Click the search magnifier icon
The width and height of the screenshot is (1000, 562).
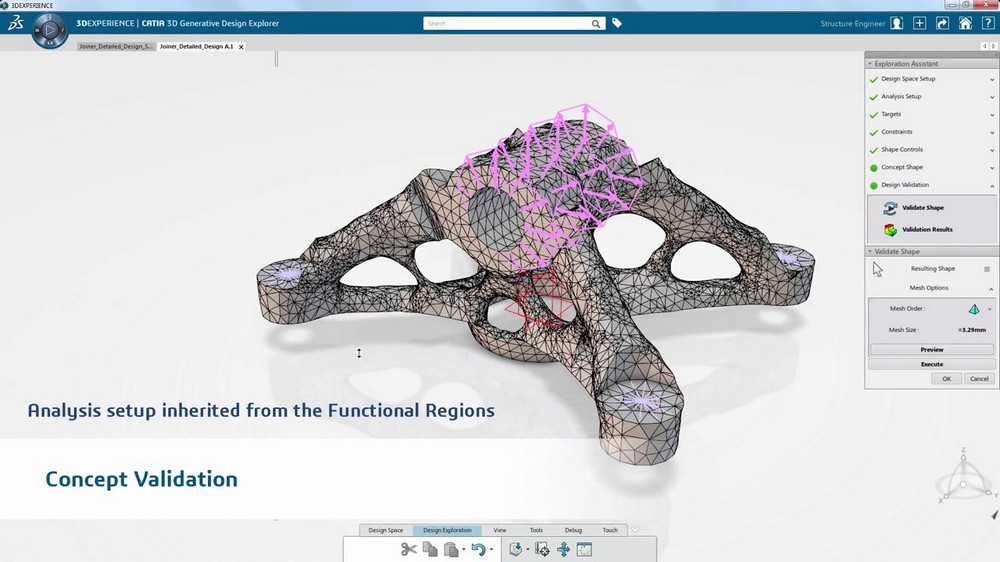[x=596, y=24]
